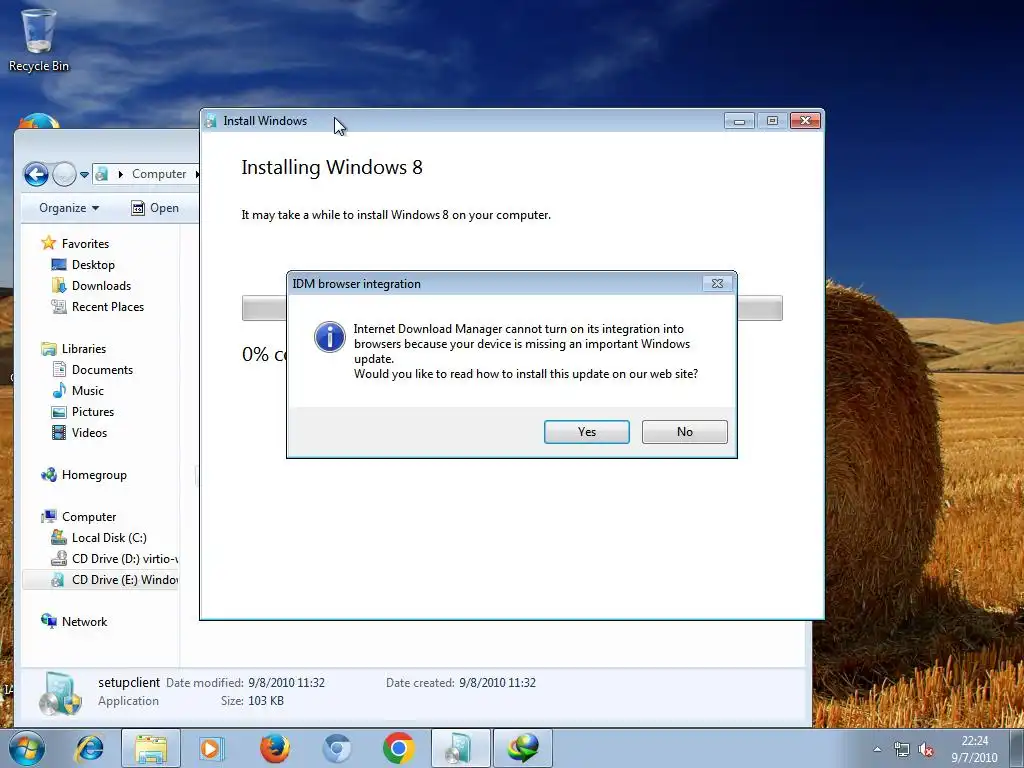The image size is (1024, 768).
Task: Launch Google Chrome from the taskbar
Action: [398, 748]
